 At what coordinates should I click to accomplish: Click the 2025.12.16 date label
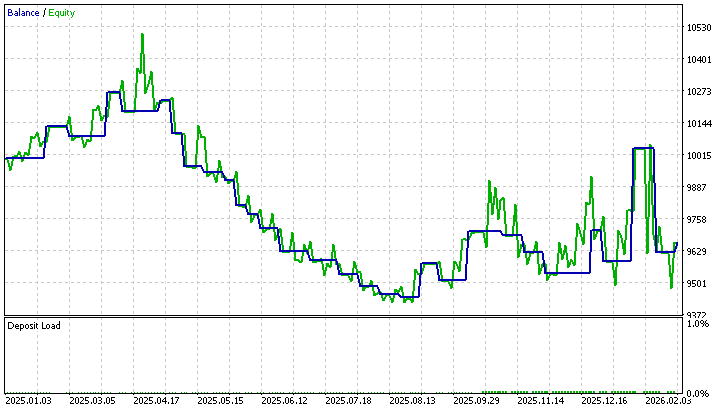point(605,401)
